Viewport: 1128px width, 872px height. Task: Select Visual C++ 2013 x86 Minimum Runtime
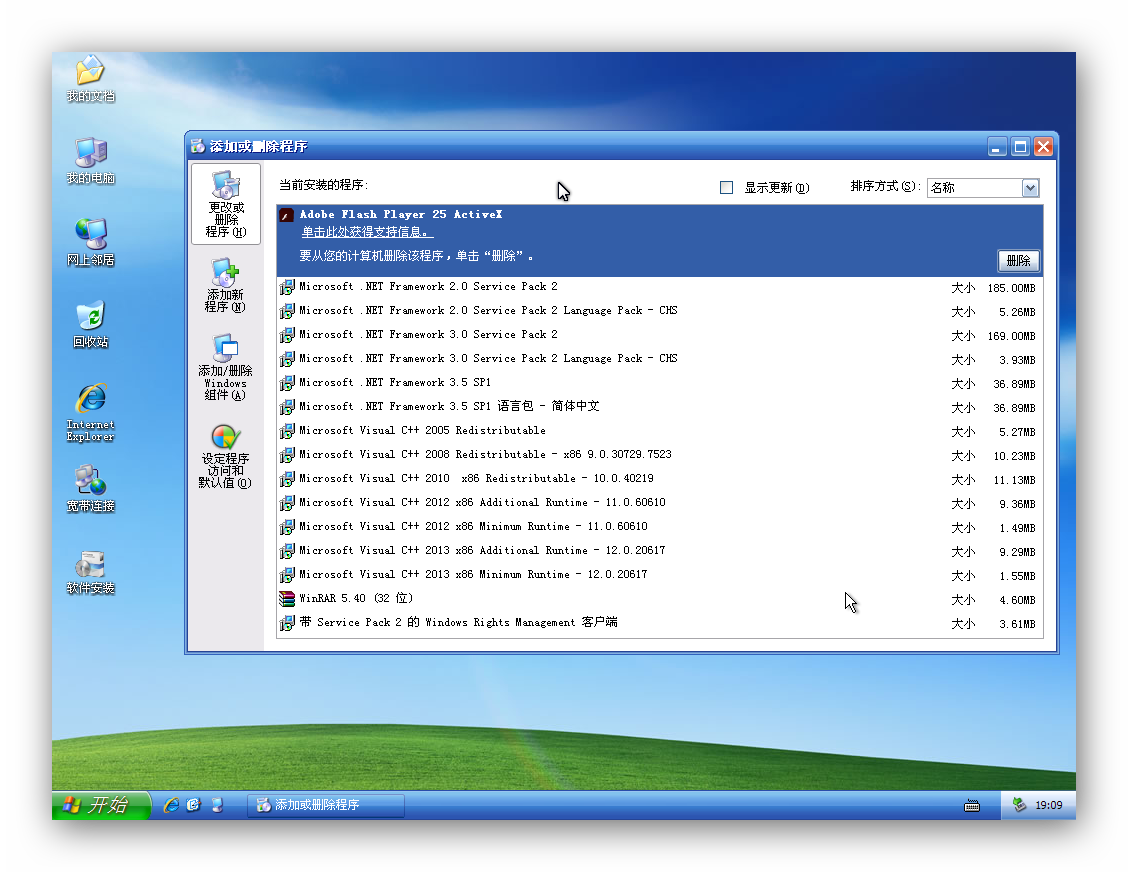660,575
